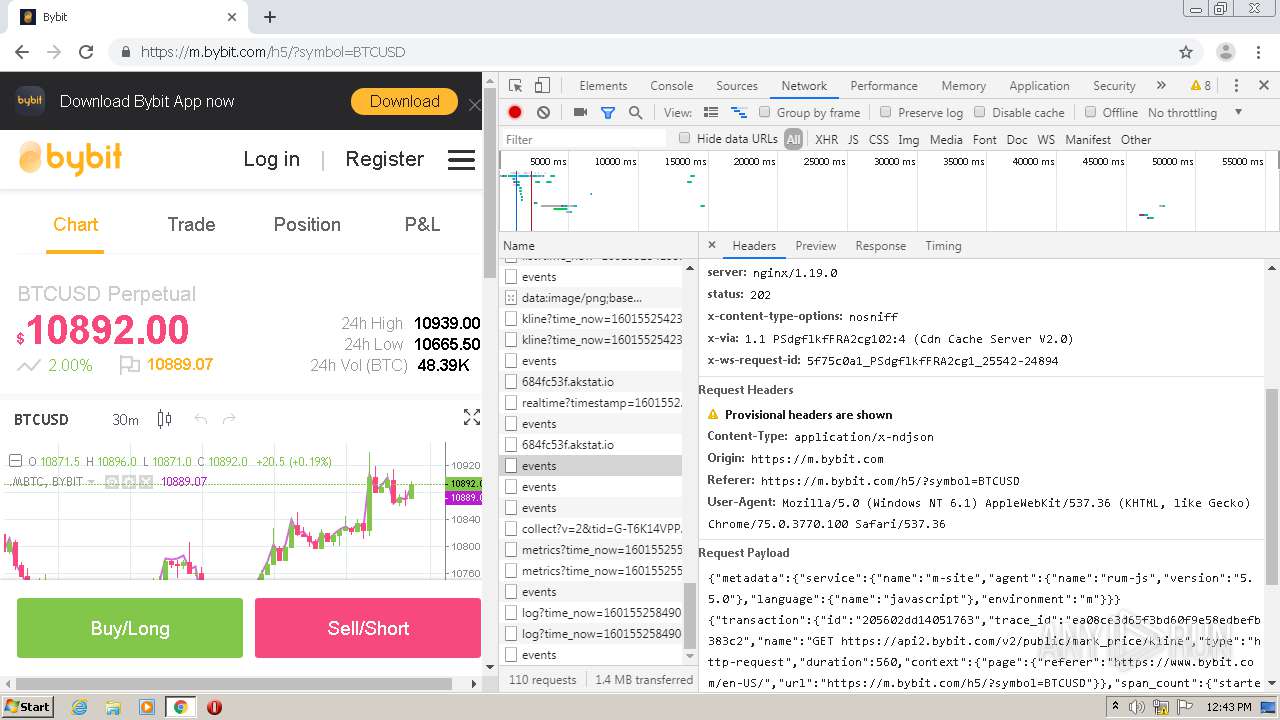The height and width of the screenshot is (720, 1280).
Task: Click the network Filter text field
Action: pos(585,139)
